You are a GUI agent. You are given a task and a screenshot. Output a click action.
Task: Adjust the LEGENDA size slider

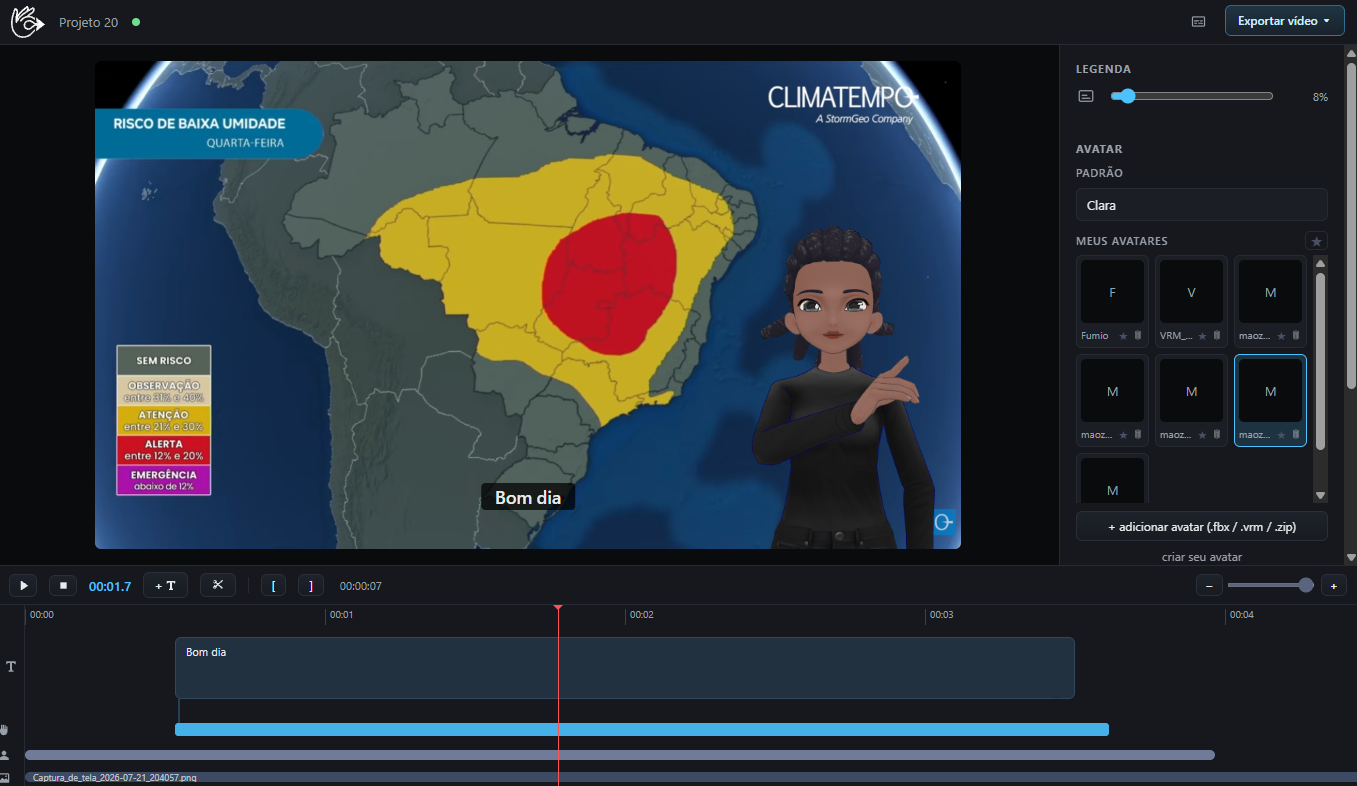coord(1191,96)
